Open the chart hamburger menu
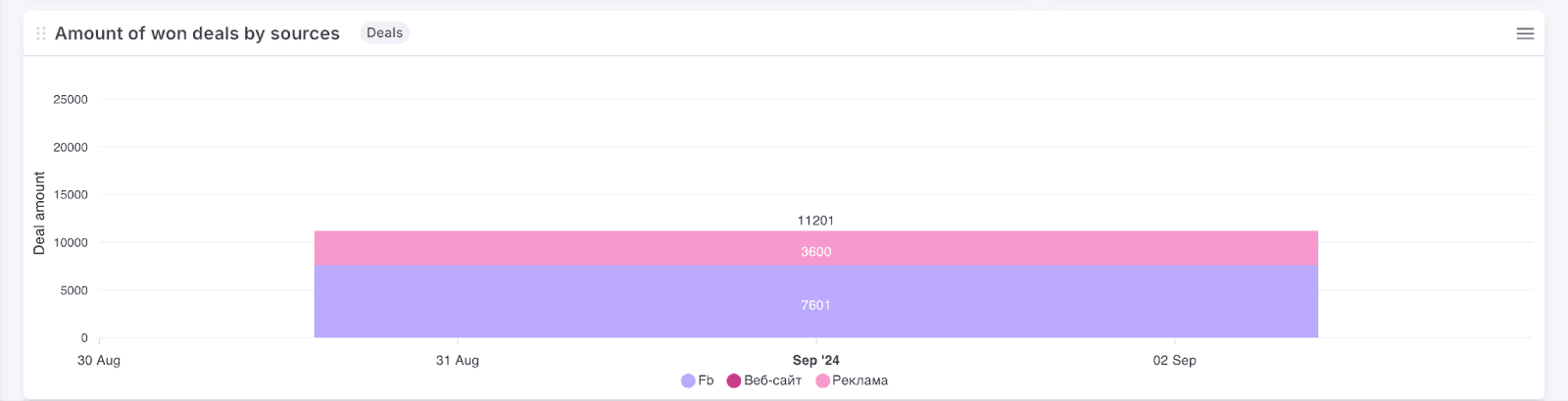Viewport: 1568px width, 401px height. coord(1525,33)
